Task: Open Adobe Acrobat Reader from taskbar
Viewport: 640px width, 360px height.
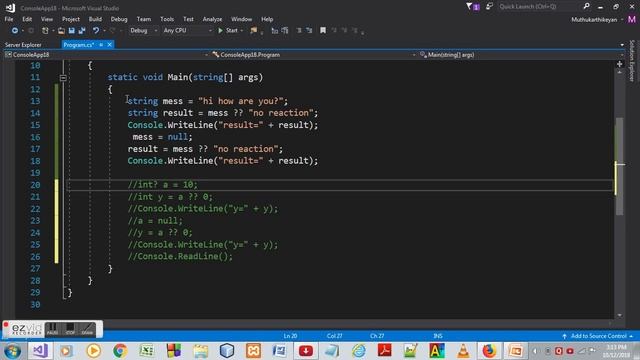Action: 384,351
